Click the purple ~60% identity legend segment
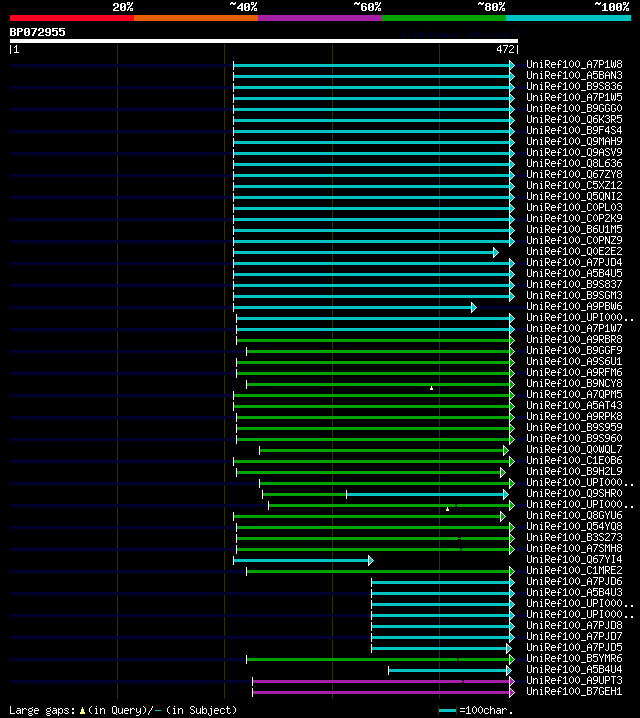640x718 pixels. [x=320, y=18]
